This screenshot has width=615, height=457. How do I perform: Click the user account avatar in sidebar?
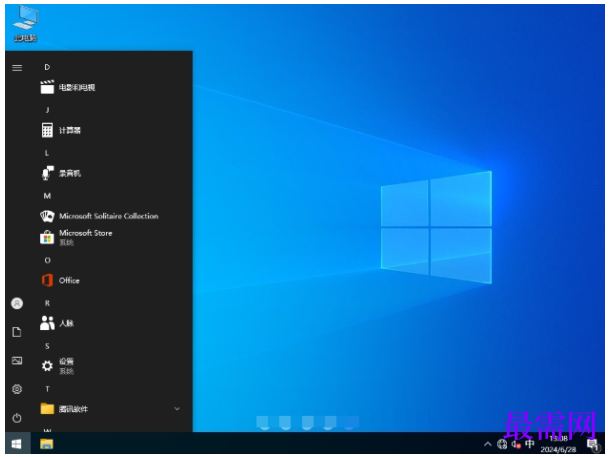(x=17, y=303)
